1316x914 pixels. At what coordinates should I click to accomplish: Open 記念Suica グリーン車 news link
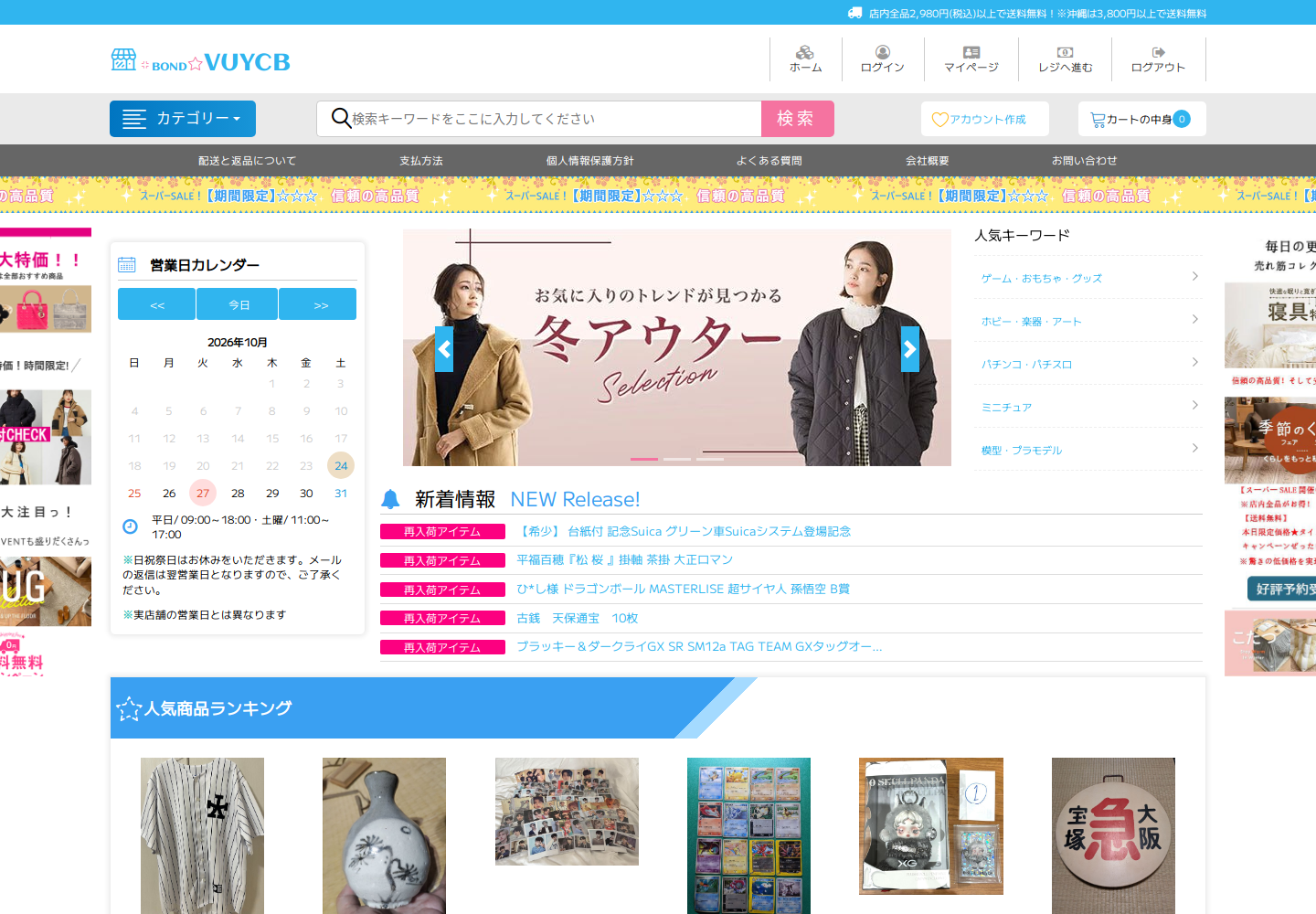click(684, 531)
